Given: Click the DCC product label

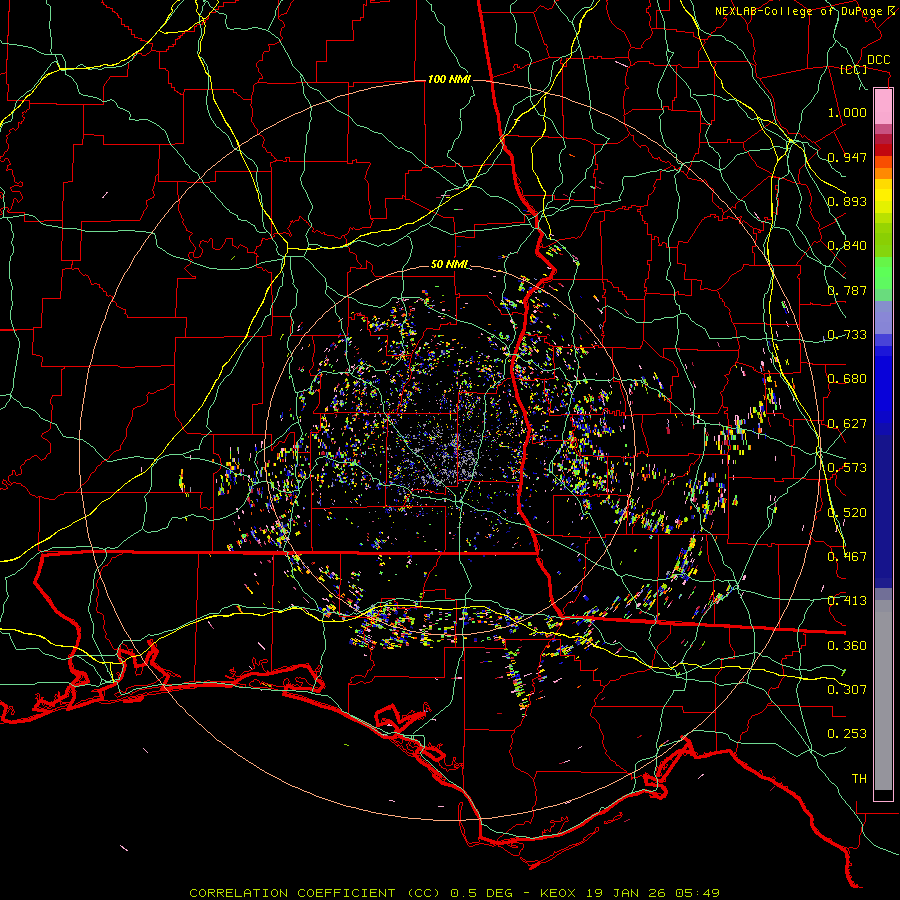Looking at the screenshot, I should (x=878, y=60).
